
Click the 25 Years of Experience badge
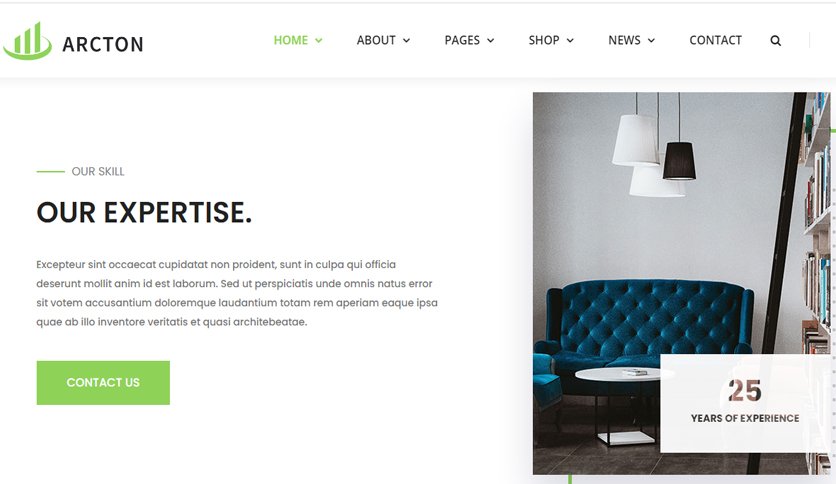(745, 403)
